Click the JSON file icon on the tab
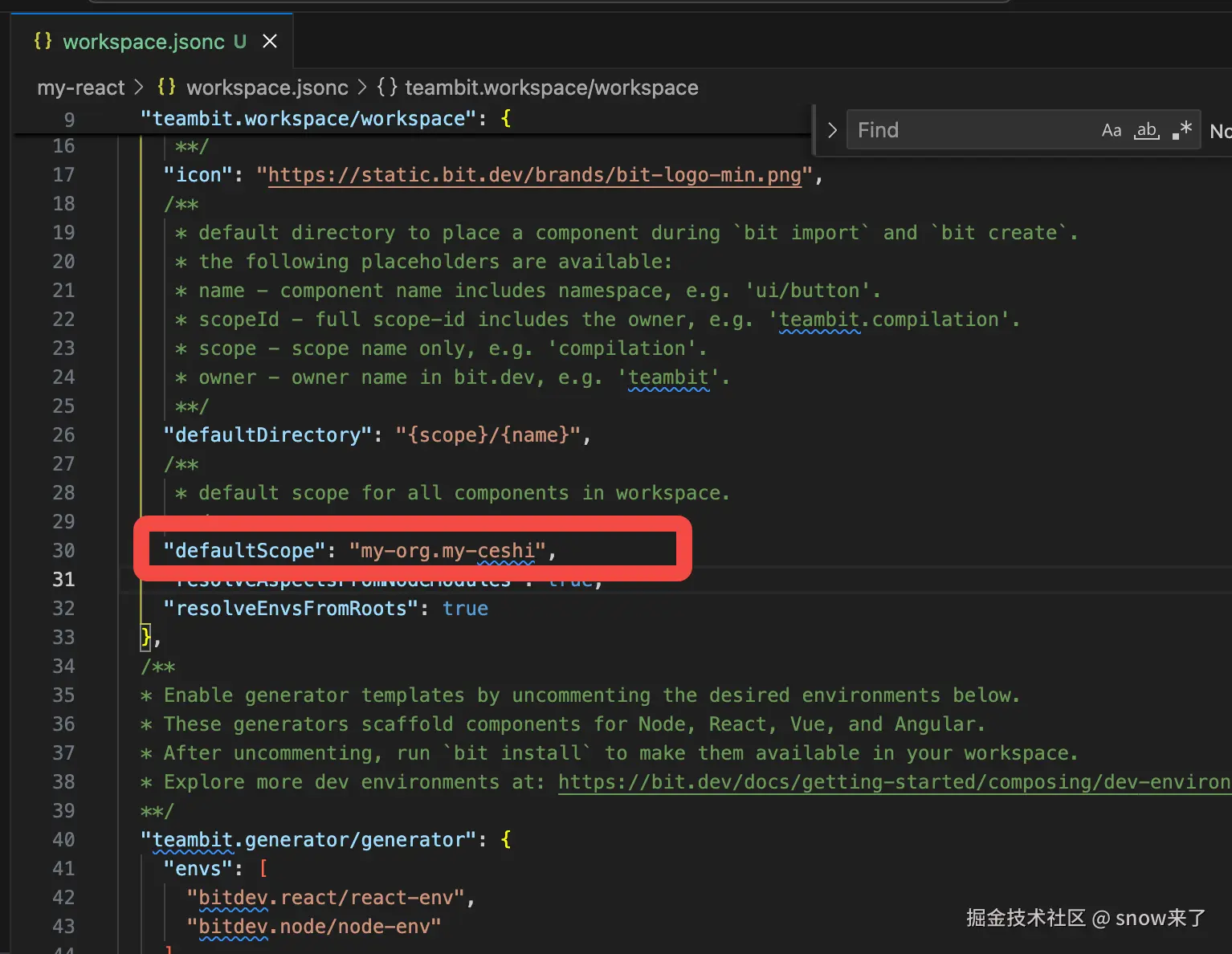This screenshot has height=954, width=1232. pos(43,41)
